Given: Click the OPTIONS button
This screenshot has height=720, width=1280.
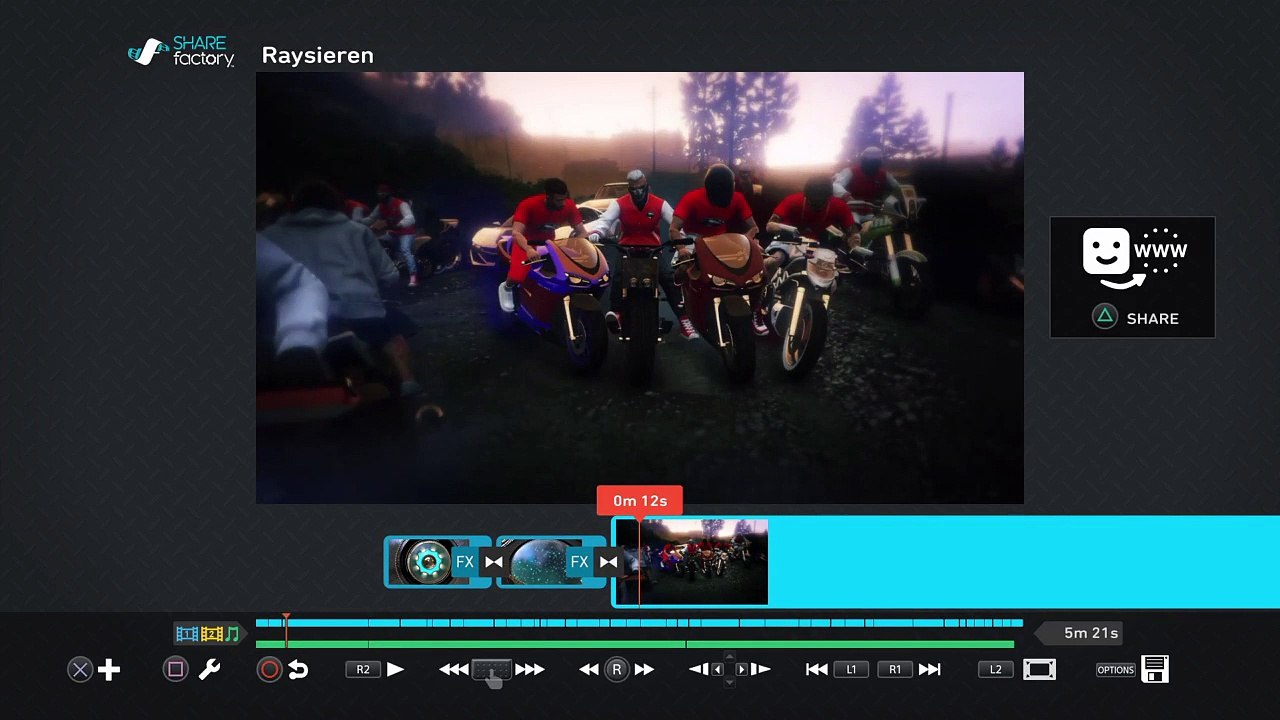Looking at the screenshot, I should coord(1116,670).
